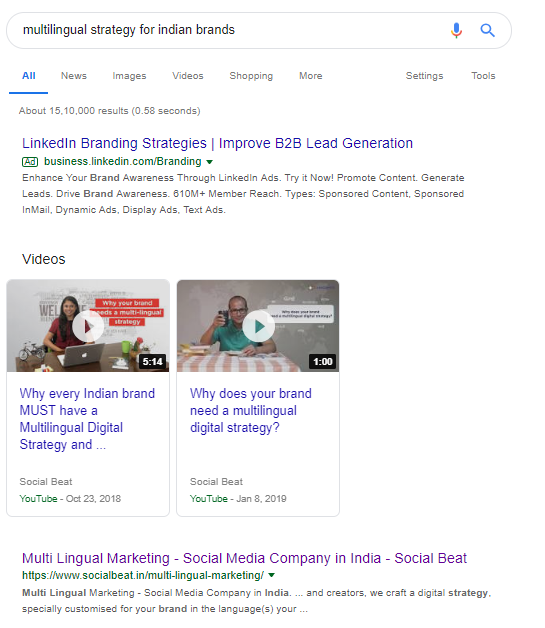Screen dimensions: 545x628
Task: Click the 'About 15,10,000 results' text
Action: [x=110, y=111]
